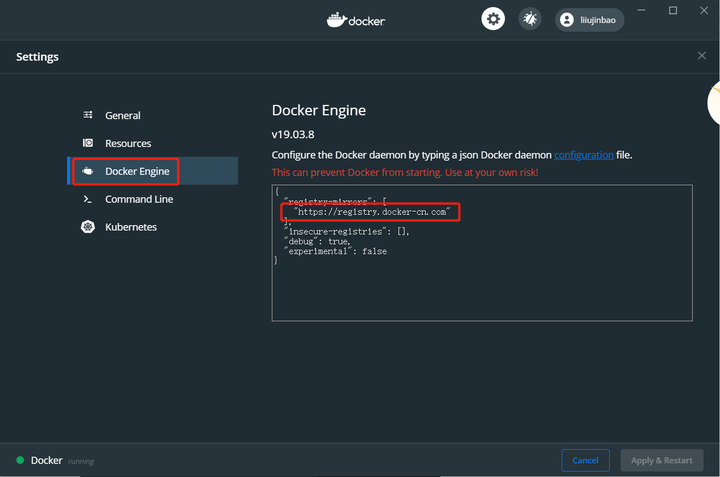This screenshot has width=720, height=477.
Task: Click the "experimental": false line
Action: pos(336,251)
